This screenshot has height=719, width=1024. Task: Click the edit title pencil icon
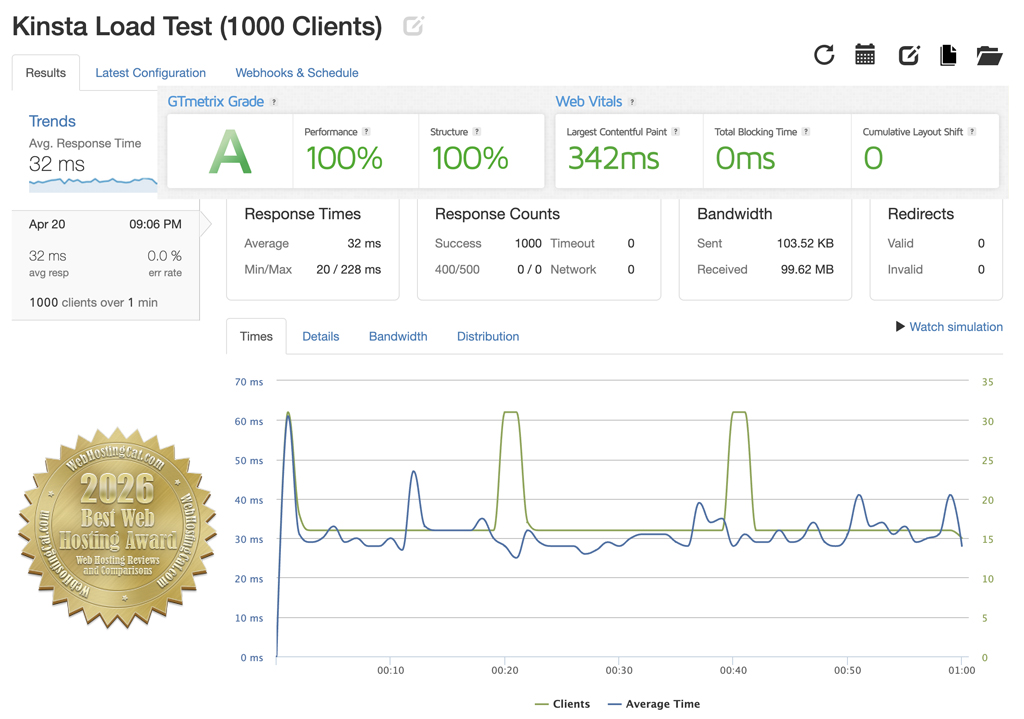click(413, 26)
